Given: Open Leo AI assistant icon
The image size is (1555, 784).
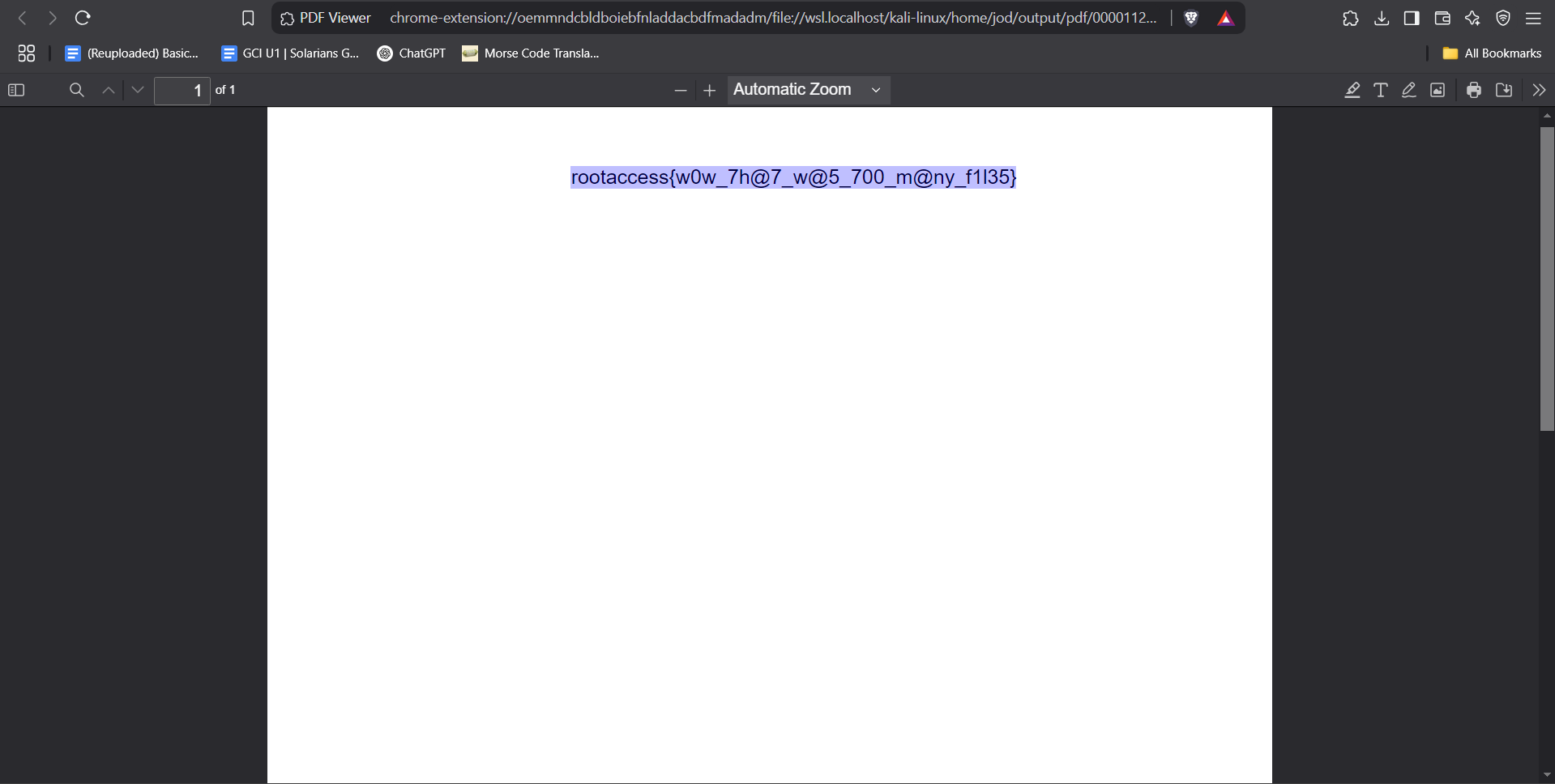Looking at the screenshot, I should pyautogui.click(x=1472, y=18).
